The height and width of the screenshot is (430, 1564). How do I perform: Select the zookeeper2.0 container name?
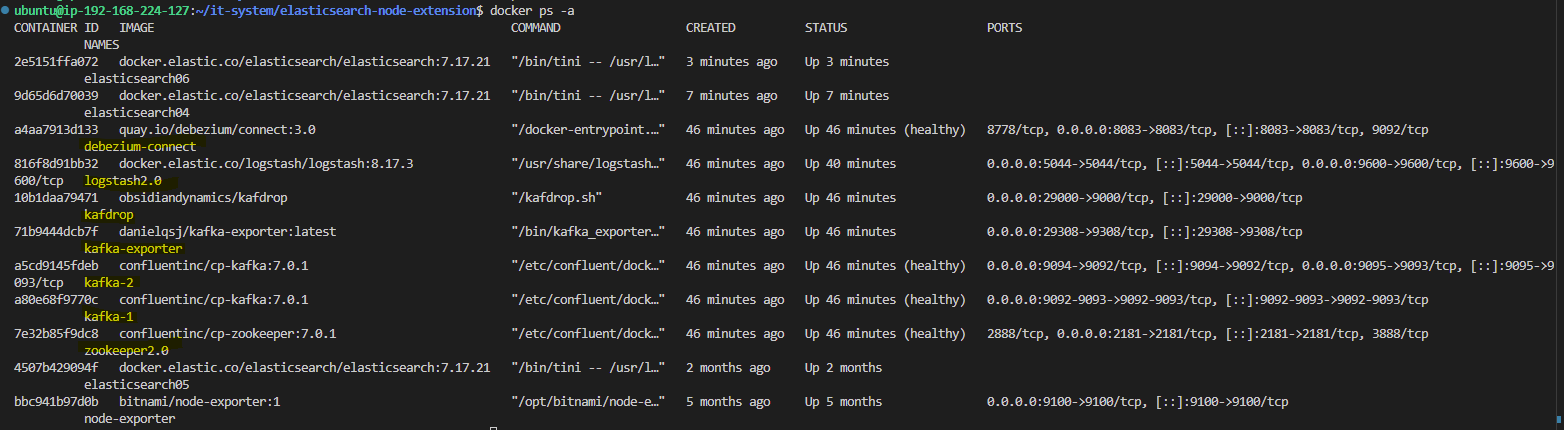[x=126, y=351]
